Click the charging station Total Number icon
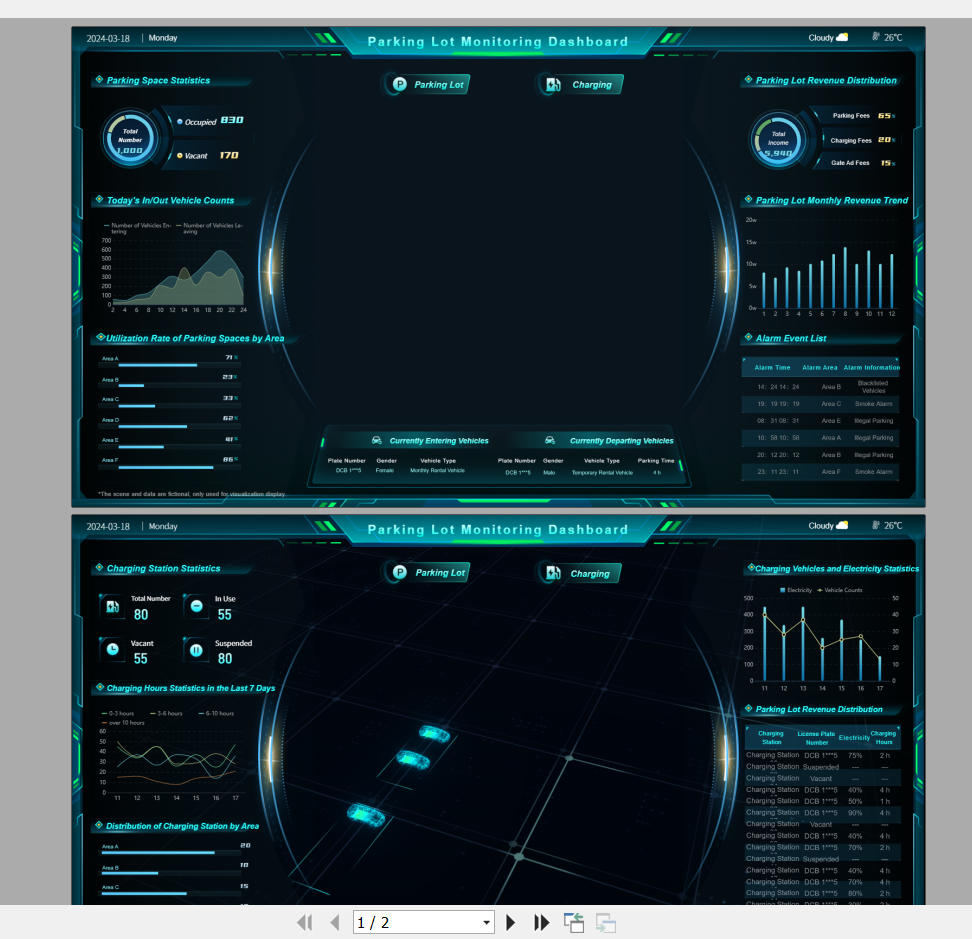 (113, 607)
